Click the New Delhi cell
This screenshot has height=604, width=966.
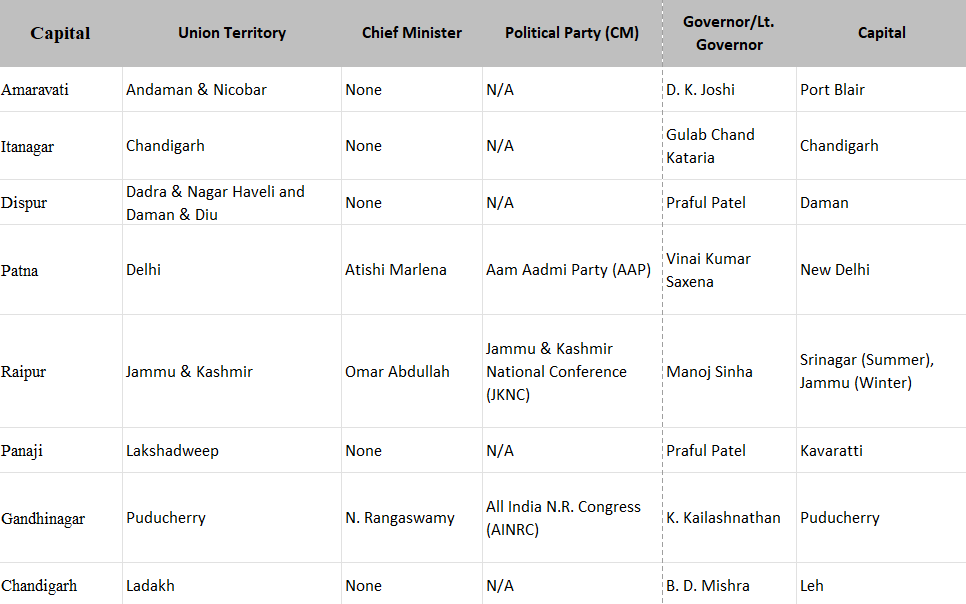coord(835,270)
